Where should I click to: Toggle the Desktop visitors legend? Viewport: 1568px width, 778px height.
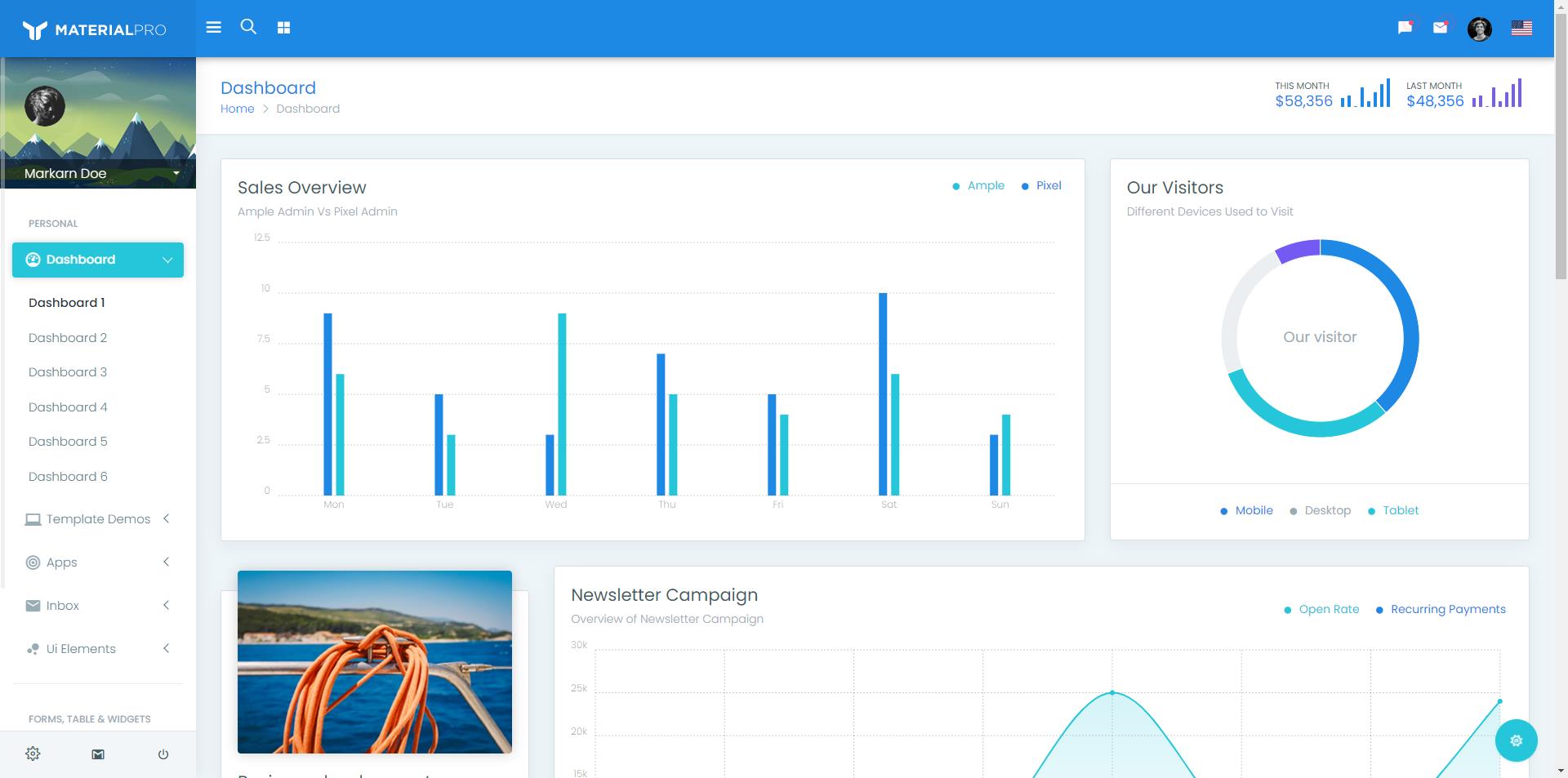(1320, 511)
